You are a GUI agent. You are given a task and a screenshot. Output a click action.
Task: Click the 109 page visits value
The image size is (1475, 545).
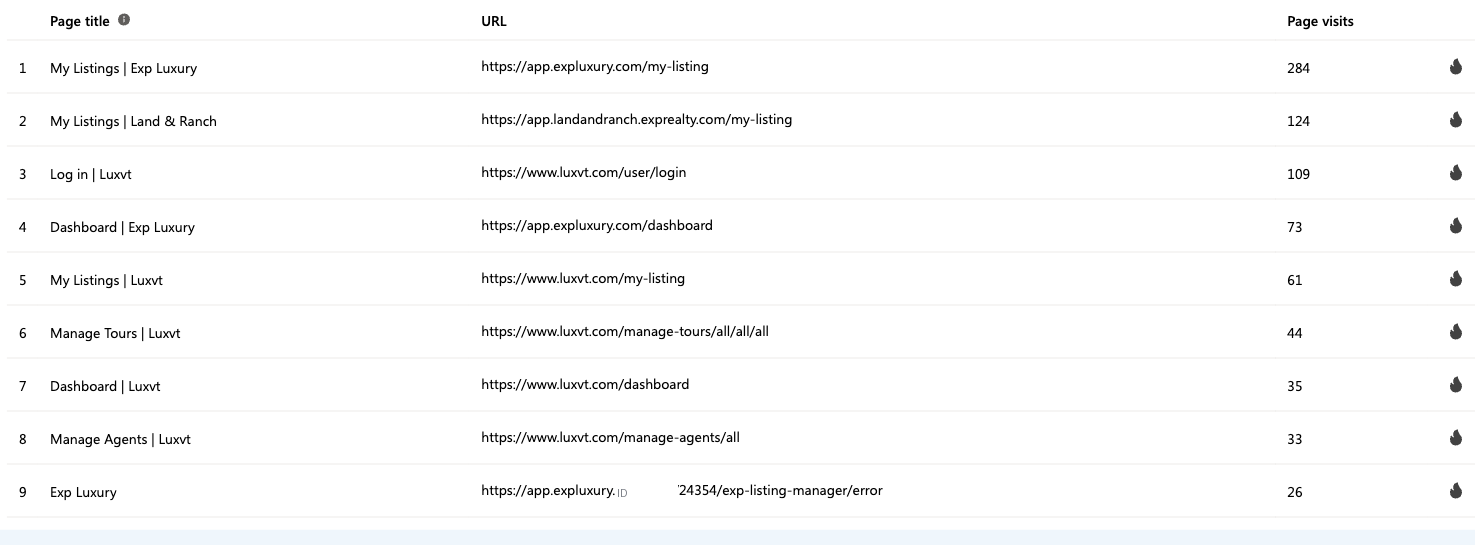[1298, 175]
